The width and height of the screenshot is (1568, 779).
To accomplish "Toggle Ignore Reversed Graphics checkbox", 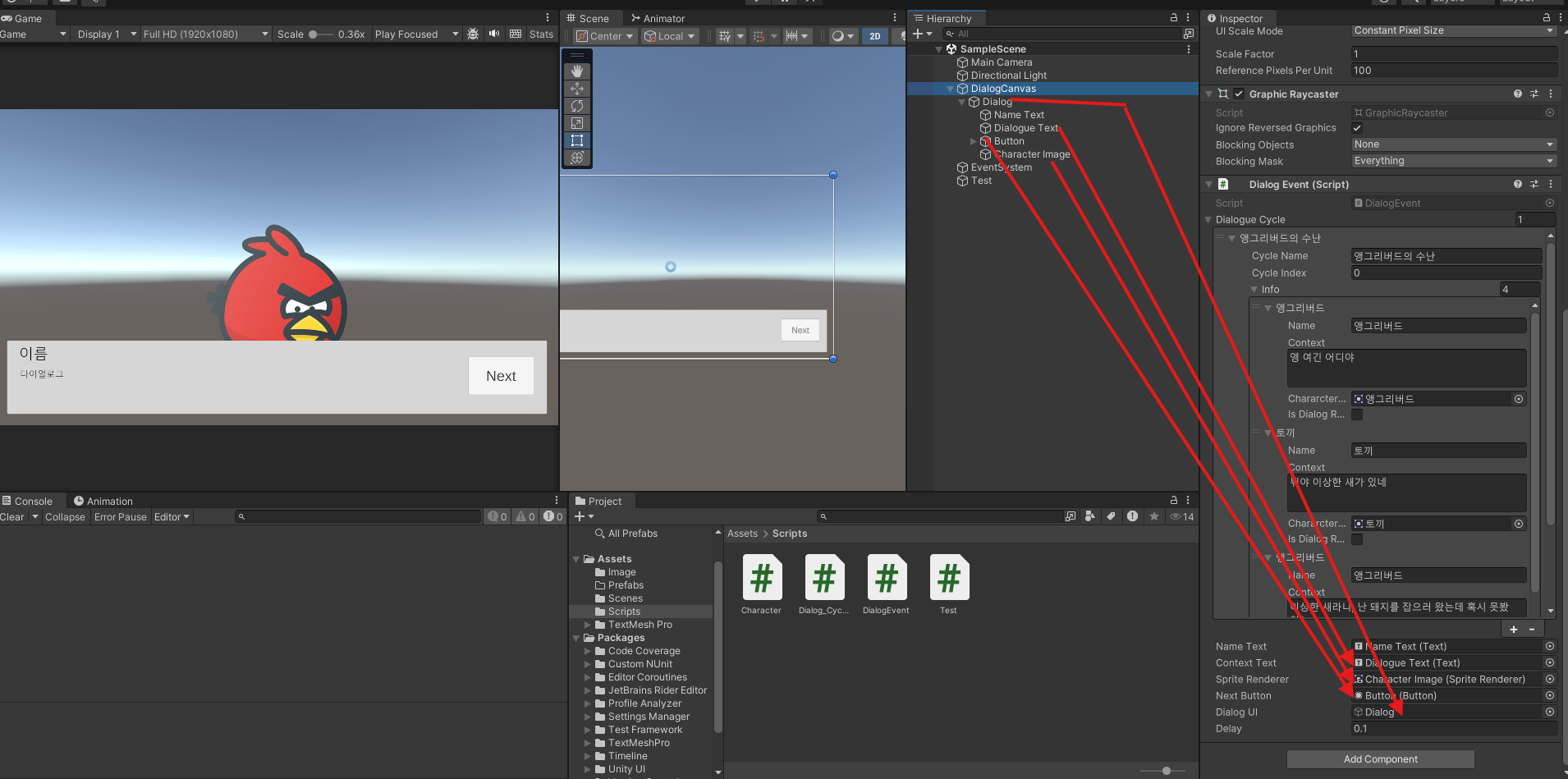I will coord(1357,128).
